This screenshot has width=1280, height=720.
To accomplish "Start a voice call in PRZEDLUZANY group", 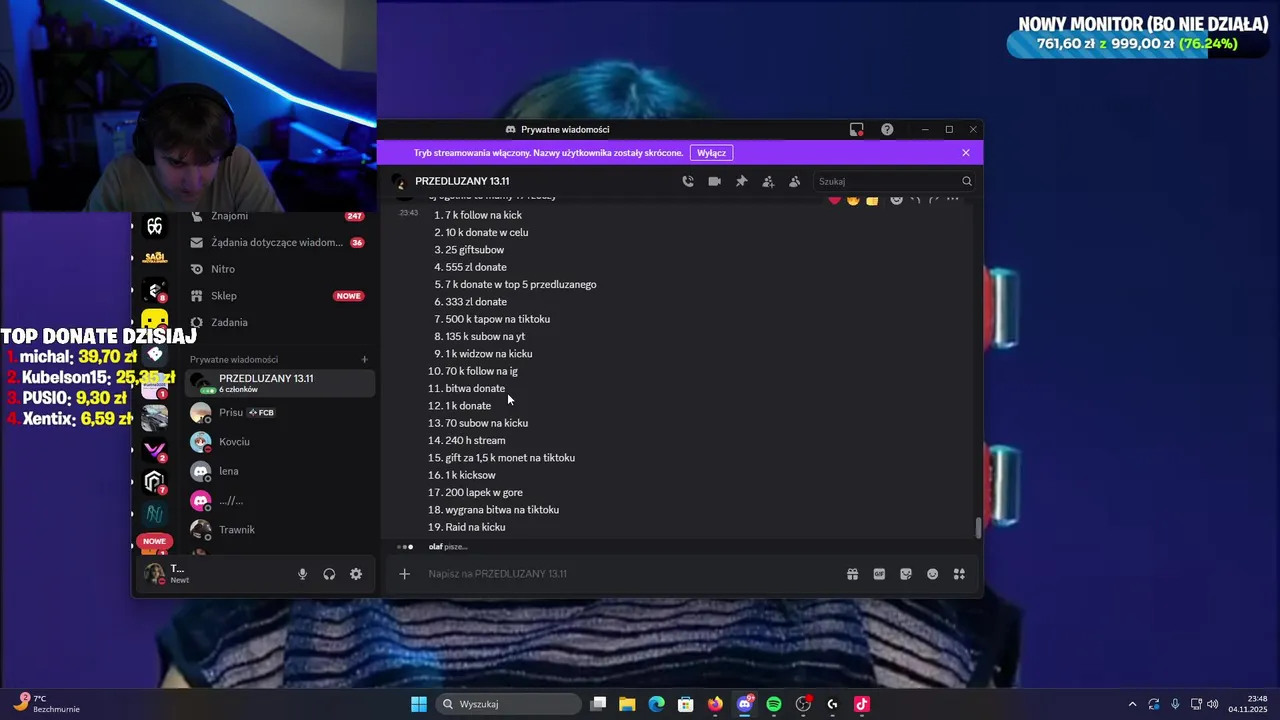I will click(688, 181).
